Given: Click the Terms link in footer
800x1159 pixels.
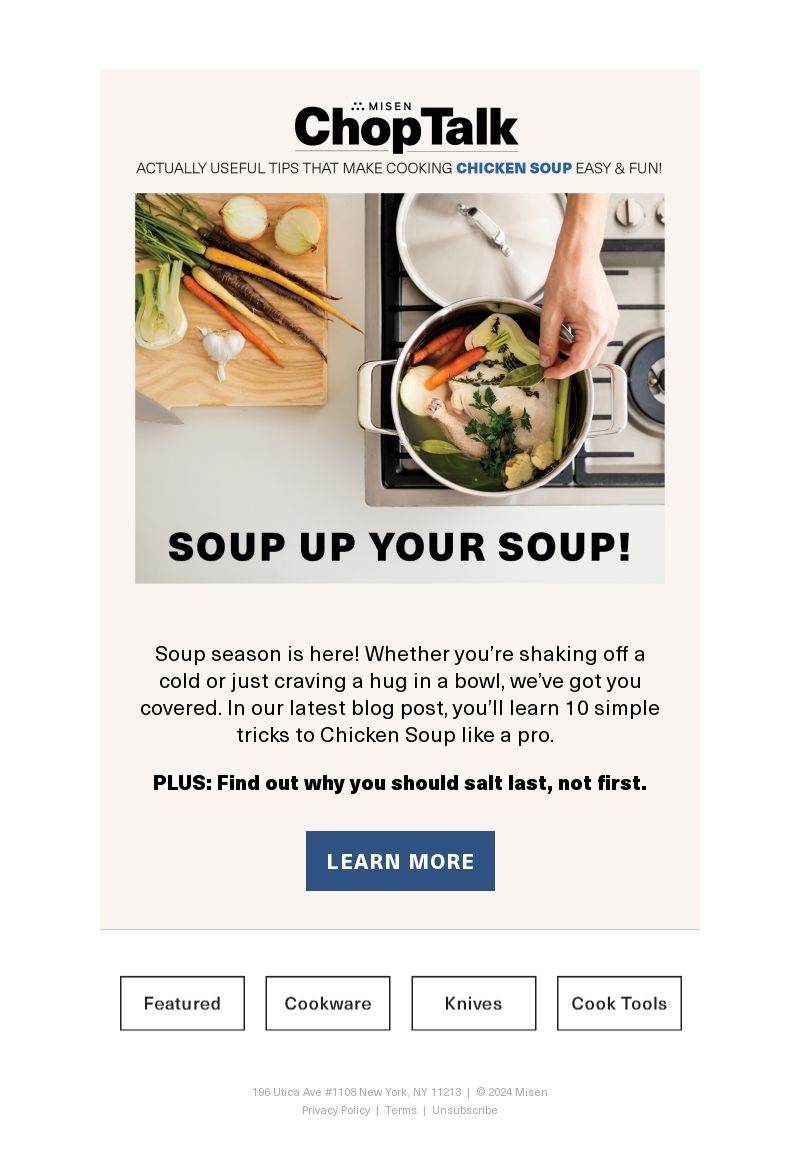Looking at the screenshot, I should tap(401, 1110).
